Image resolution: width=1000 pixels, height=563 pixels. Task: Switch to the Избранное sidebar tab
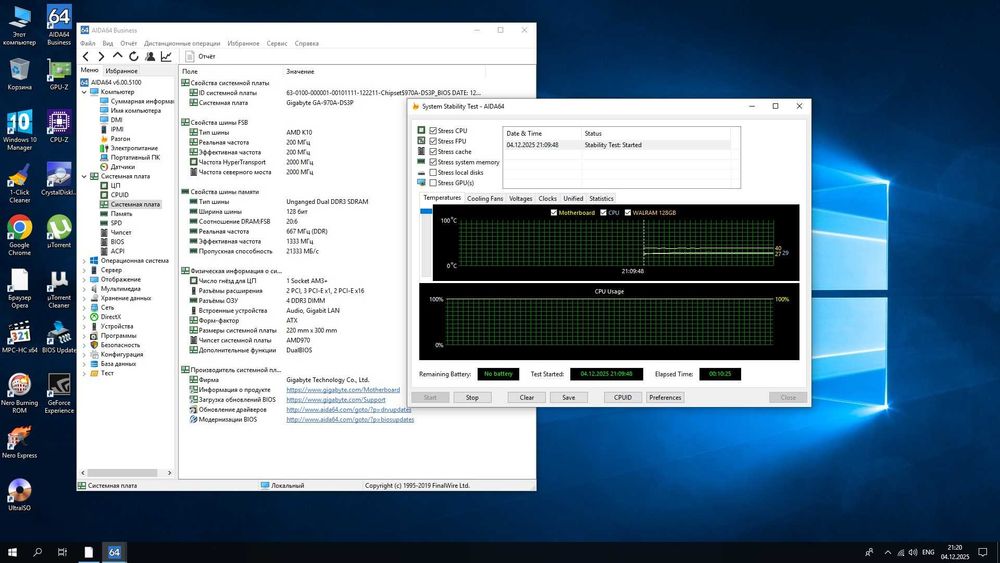tap(121, 71)
